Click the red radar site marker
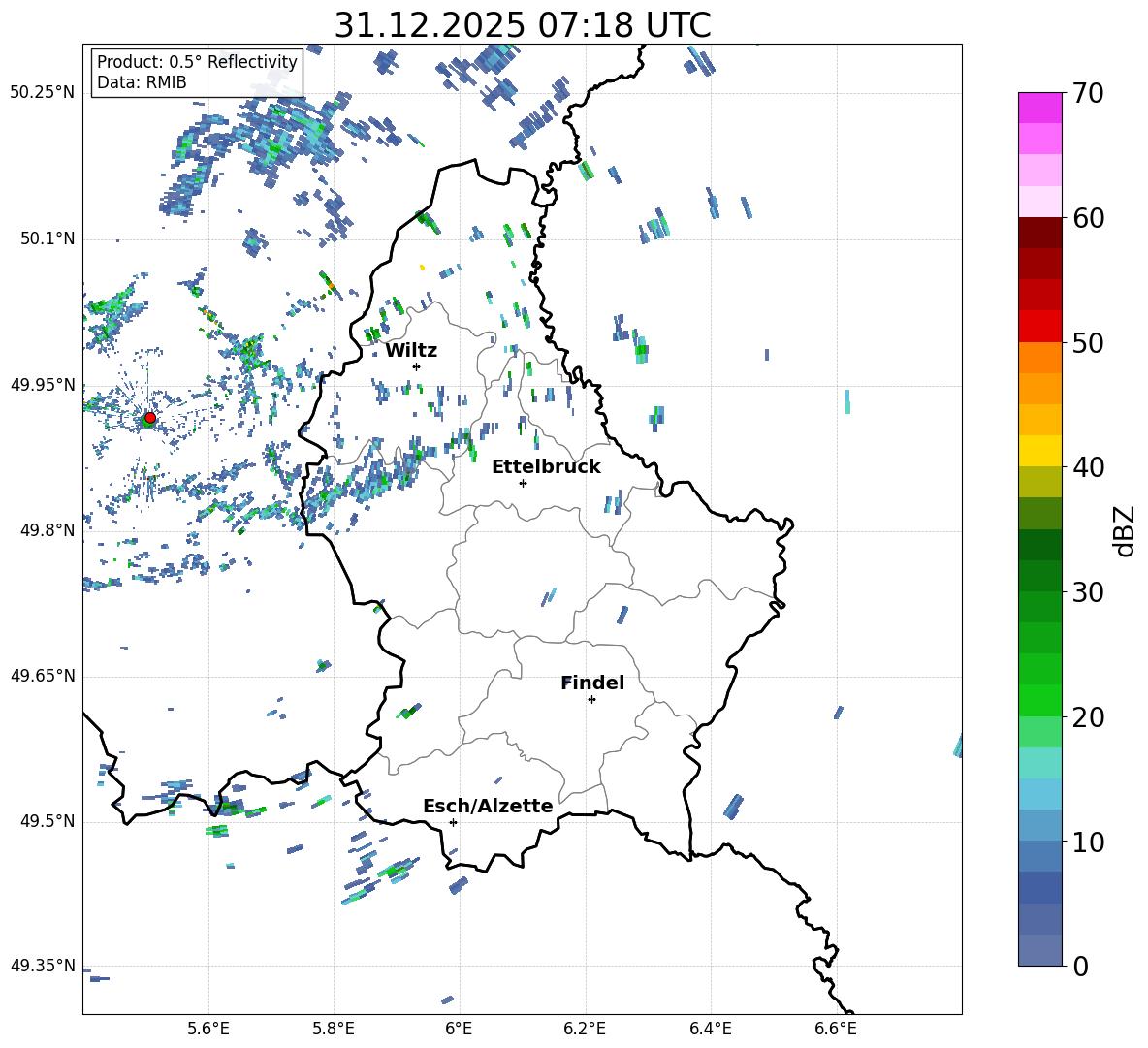 coord(150,417)
